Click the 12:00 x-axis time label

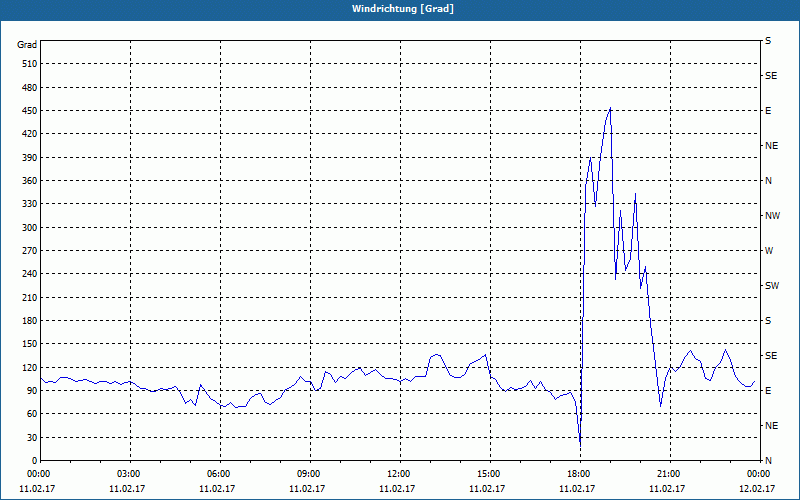400,474
